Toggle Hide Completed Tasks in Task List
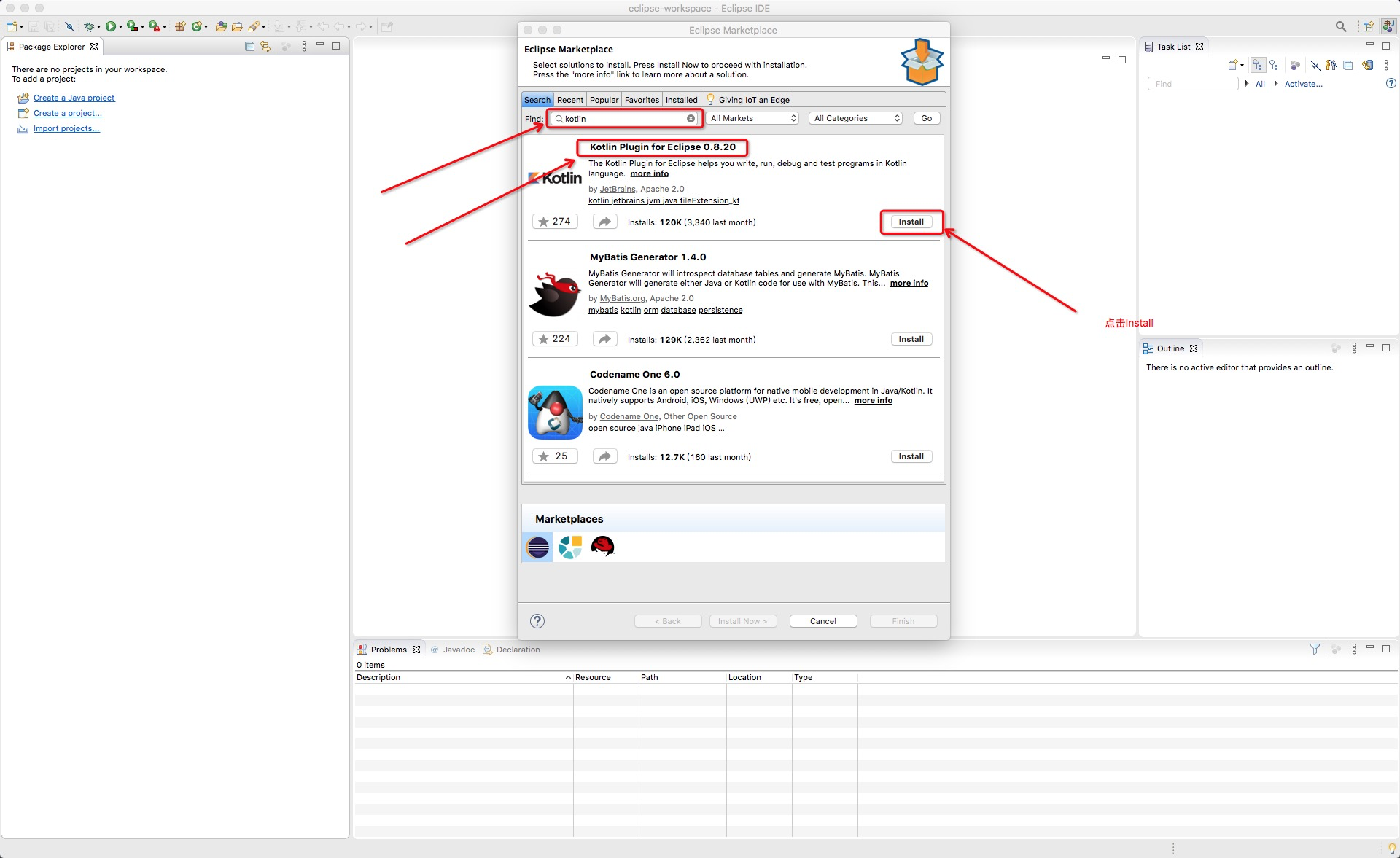Viewport: 1400px width, 858px height. pos(1315,65)
